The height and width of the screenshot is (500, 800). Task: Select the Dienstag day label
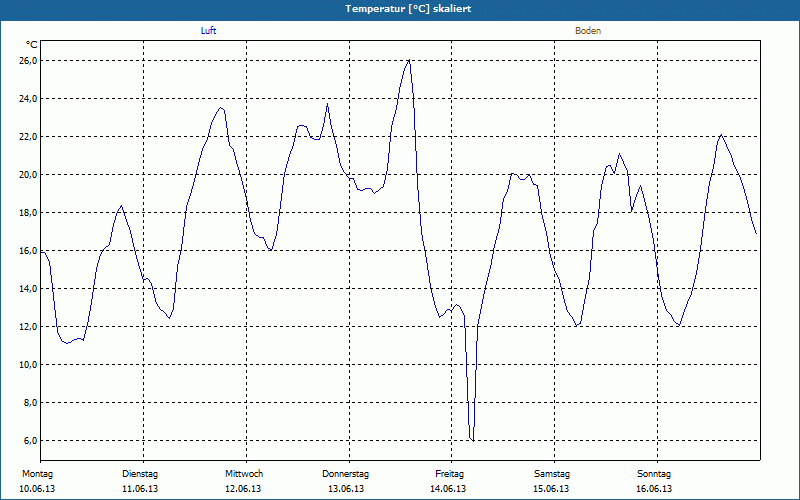pyautogui.click(x=140, y=474)
